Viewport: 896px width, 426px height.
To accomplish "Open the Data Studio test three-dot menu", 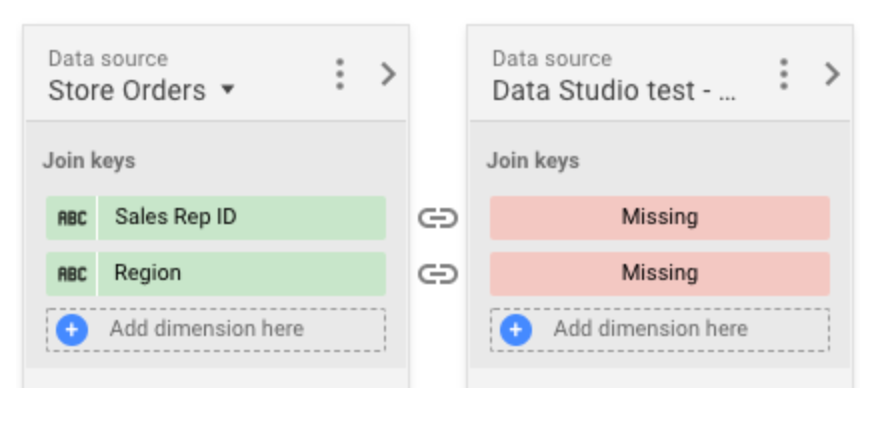I will (x=784, y=74).
